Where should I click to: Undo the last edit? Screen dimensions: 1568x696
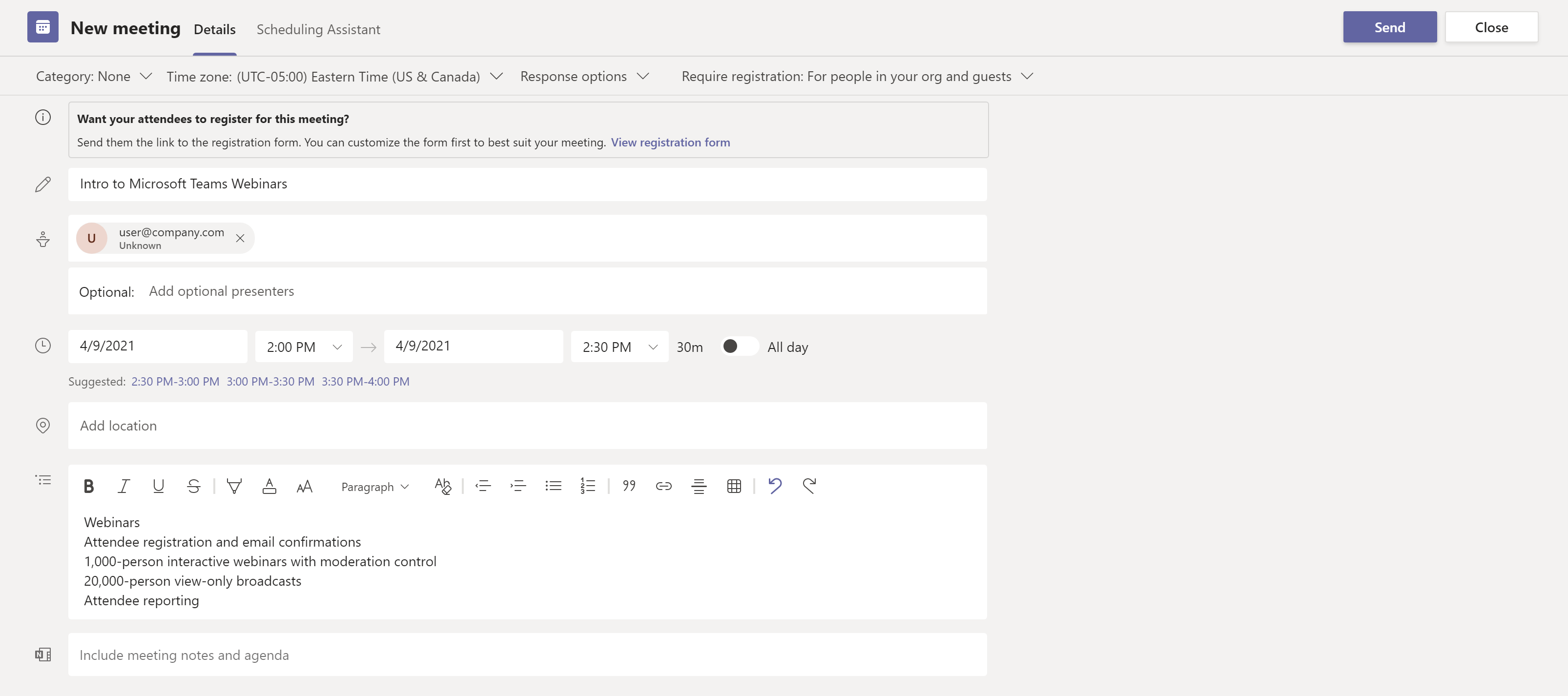774,486
